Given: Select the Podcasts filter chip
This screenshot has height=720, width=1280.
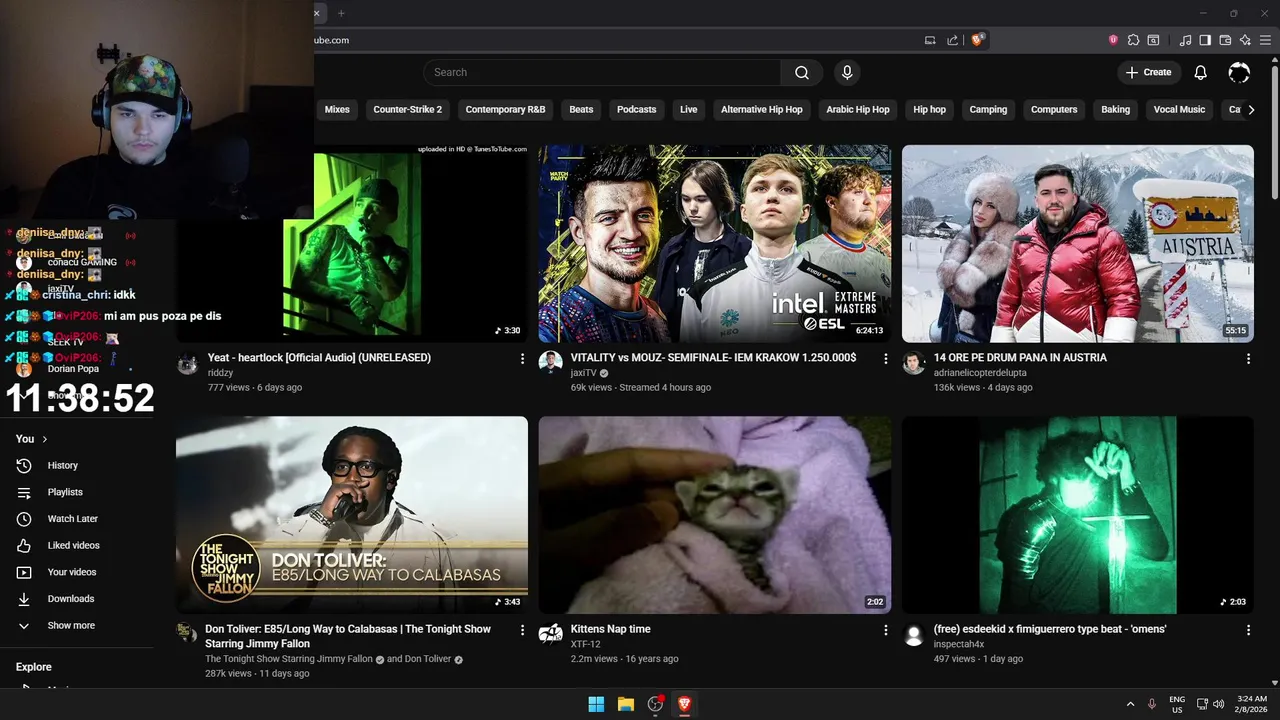Looking at the screenshot, I should (x=636, y=110).
